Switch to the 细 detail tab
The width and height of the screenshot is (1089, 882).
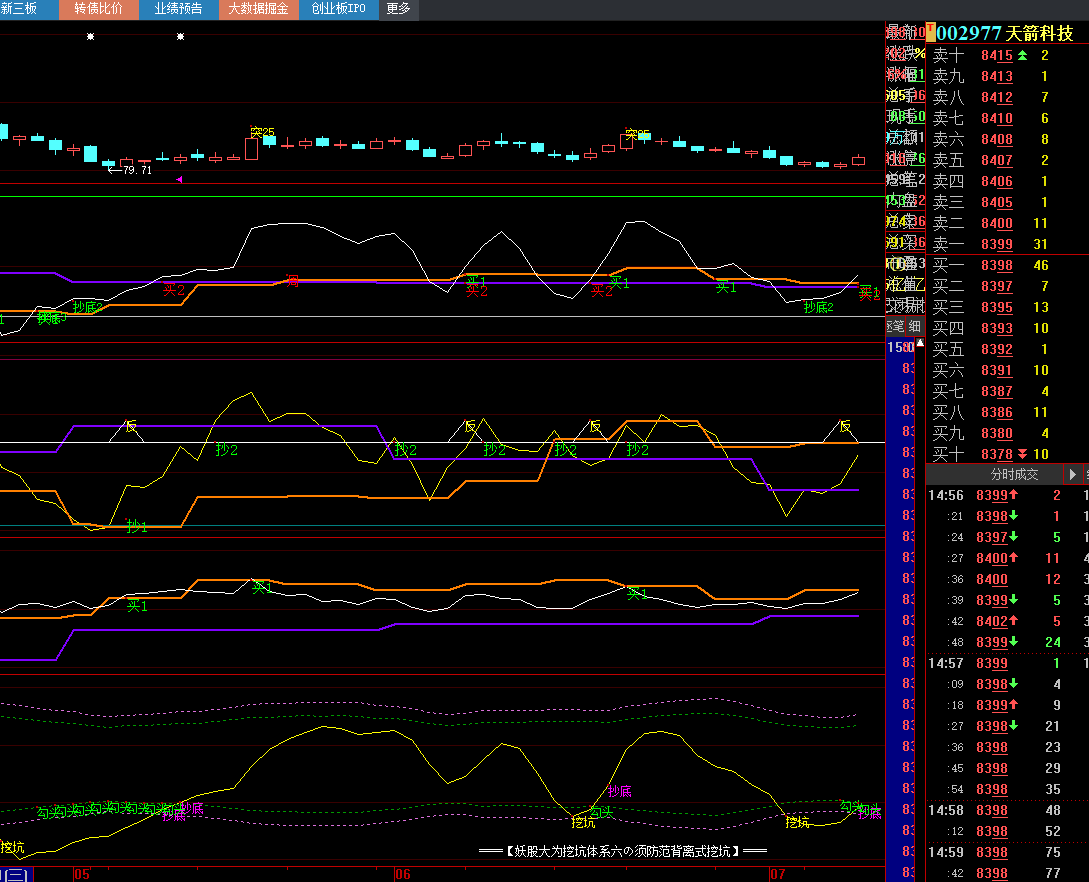click(x=915, y=326)
